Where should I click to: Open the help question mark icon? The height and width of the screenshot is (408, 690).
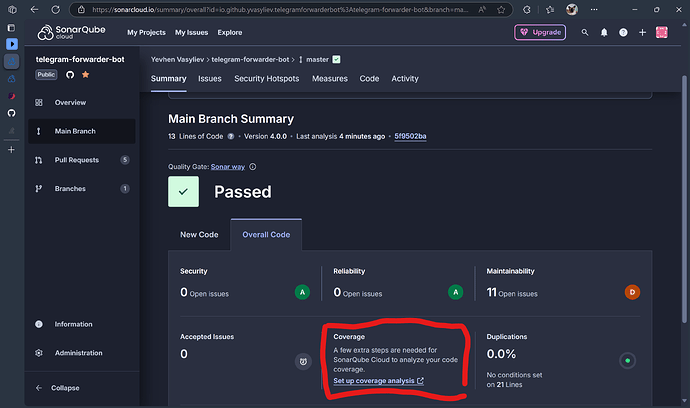pyautogui.click(x=623, y=32)
